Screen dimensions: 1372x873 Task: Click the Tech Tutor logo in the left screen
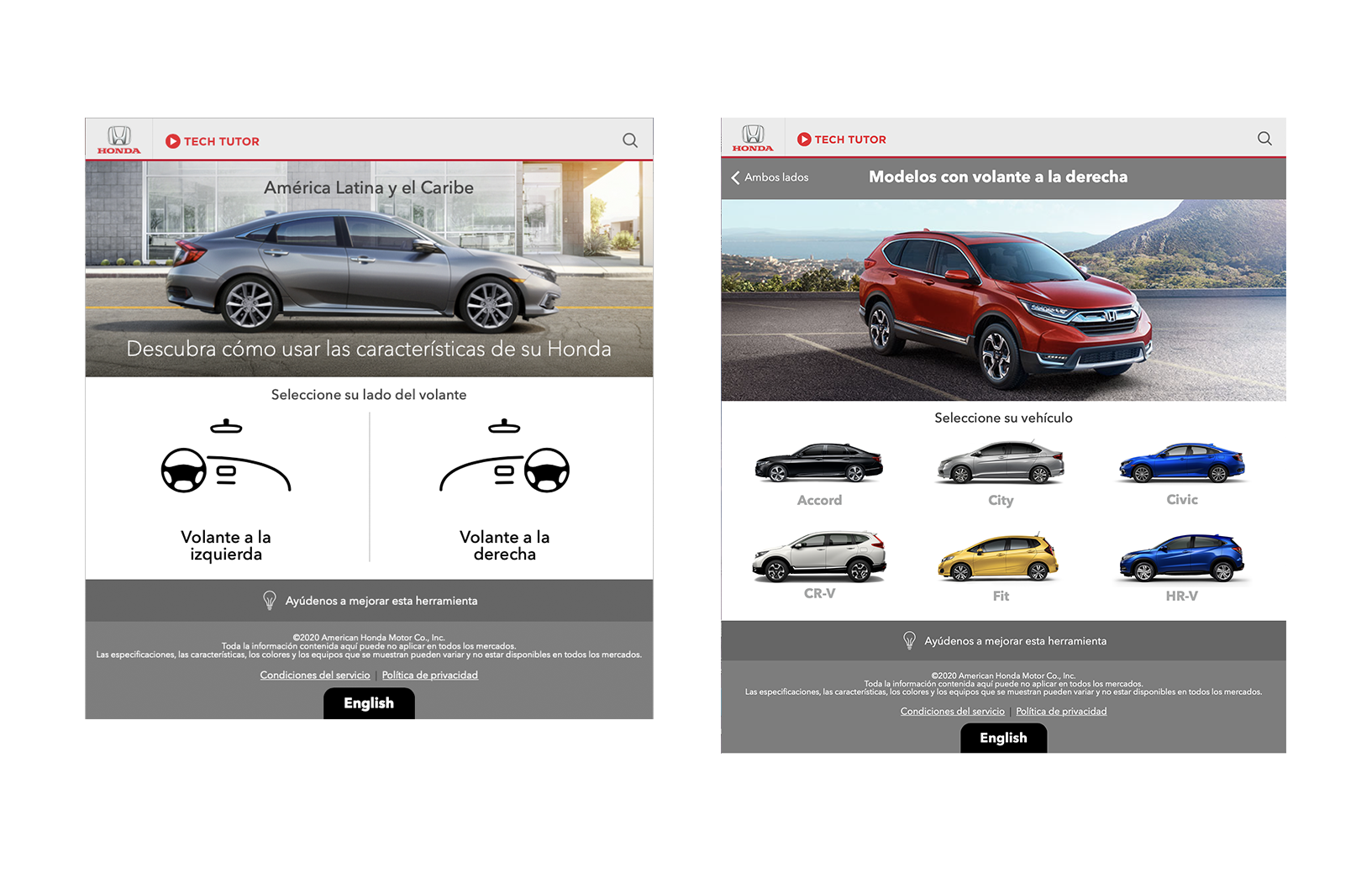point(213,141)
